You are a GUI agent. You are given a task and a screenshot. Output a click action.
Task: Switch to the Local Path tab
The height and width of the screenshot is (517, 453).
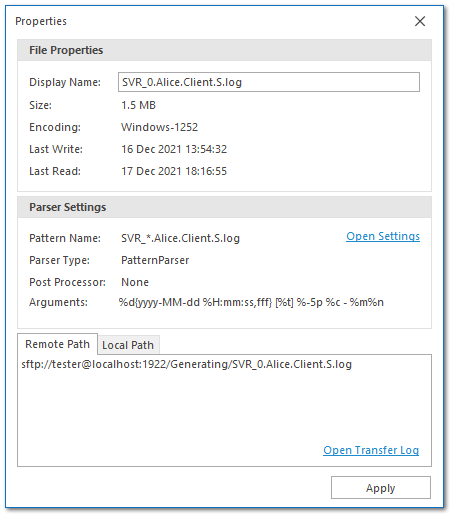pyautogui.click(x=128, y=345)
